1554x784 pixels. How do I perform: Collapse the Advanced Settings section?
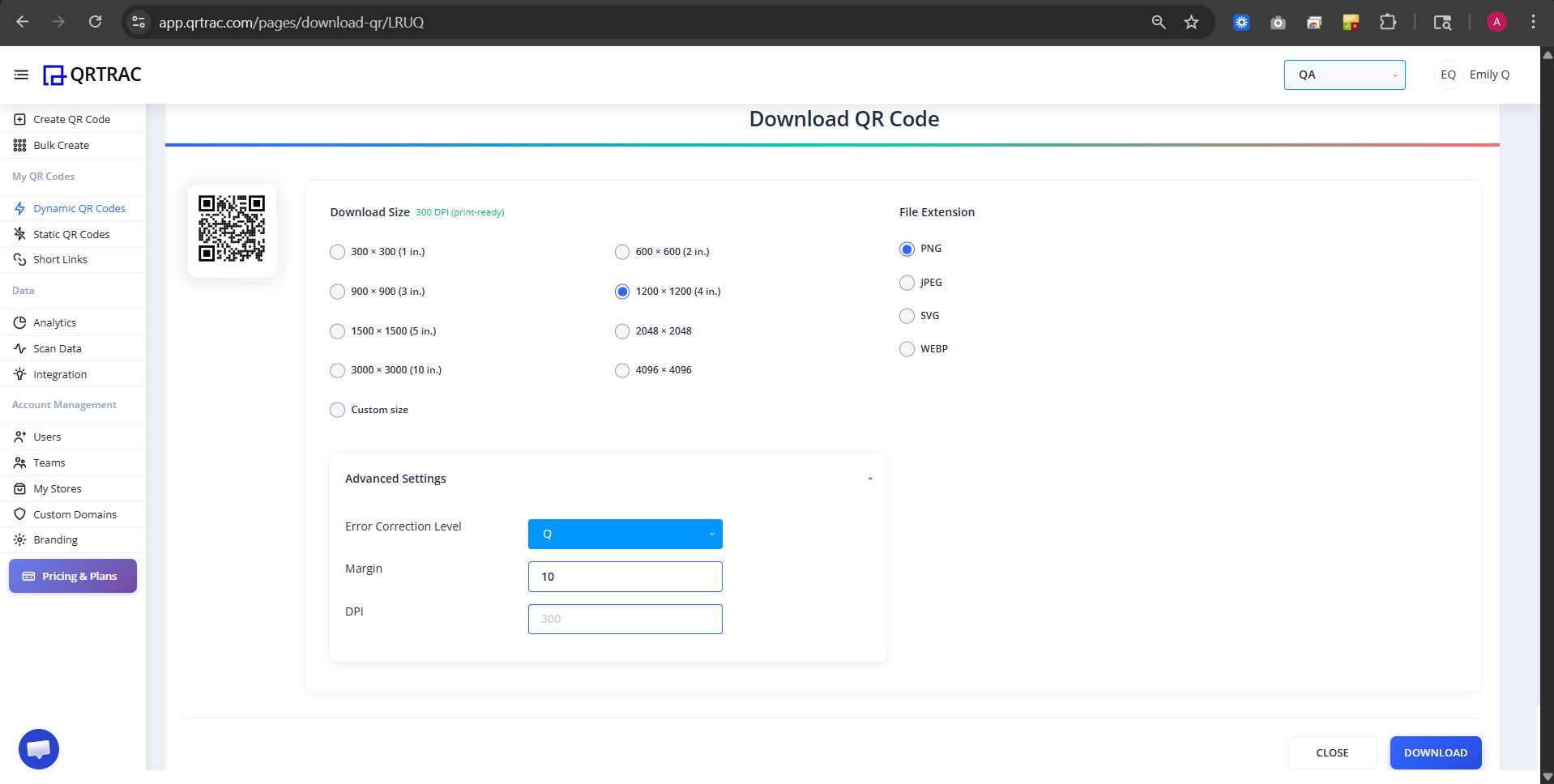869,478
